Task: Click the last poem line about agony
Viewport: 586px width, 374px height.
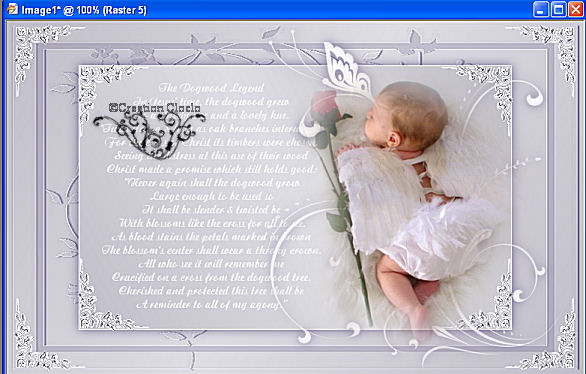Action: click(210, 305)
